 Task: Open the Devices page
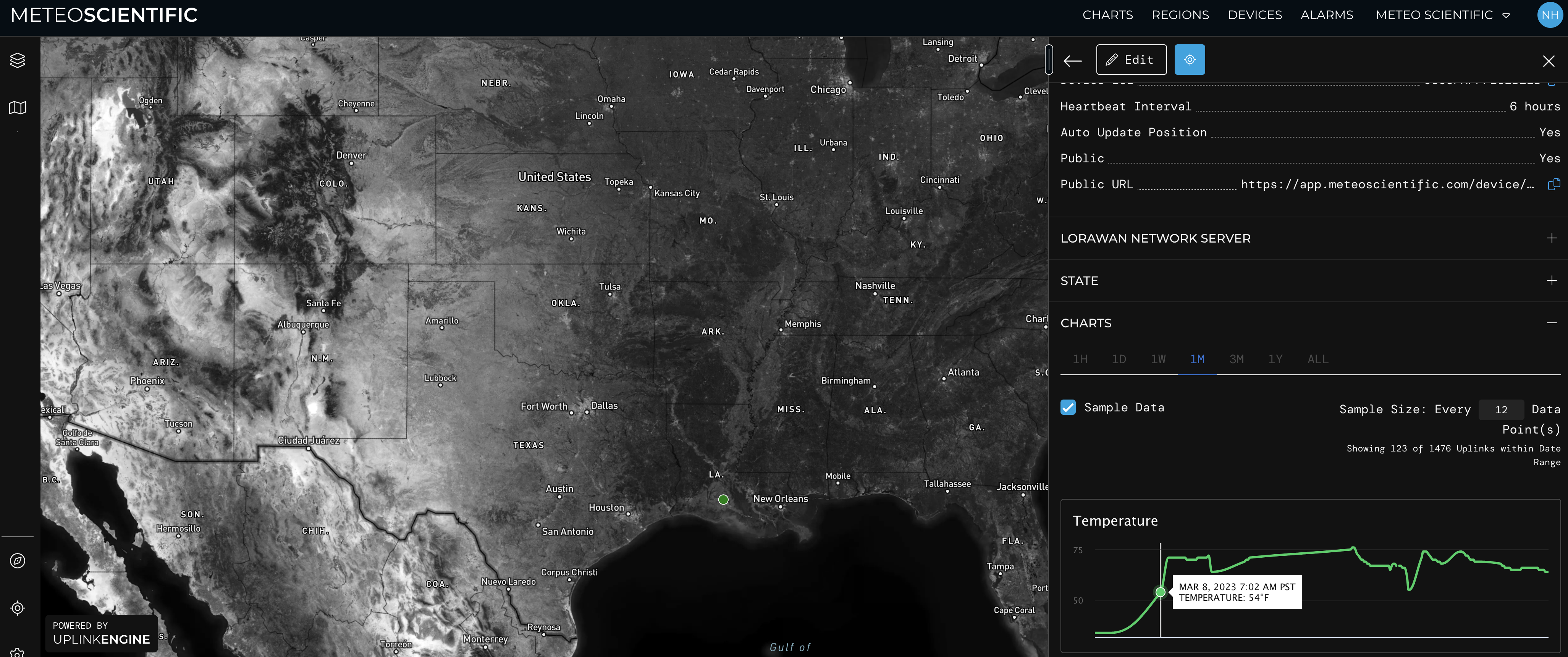point(1254,15)
